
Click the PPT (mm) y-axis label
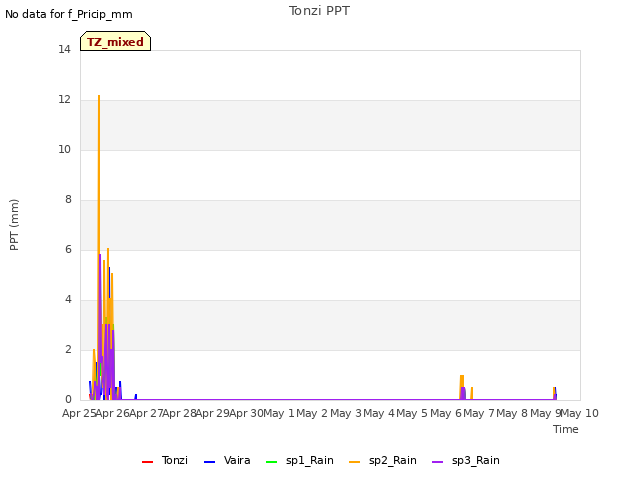[14, 225]
